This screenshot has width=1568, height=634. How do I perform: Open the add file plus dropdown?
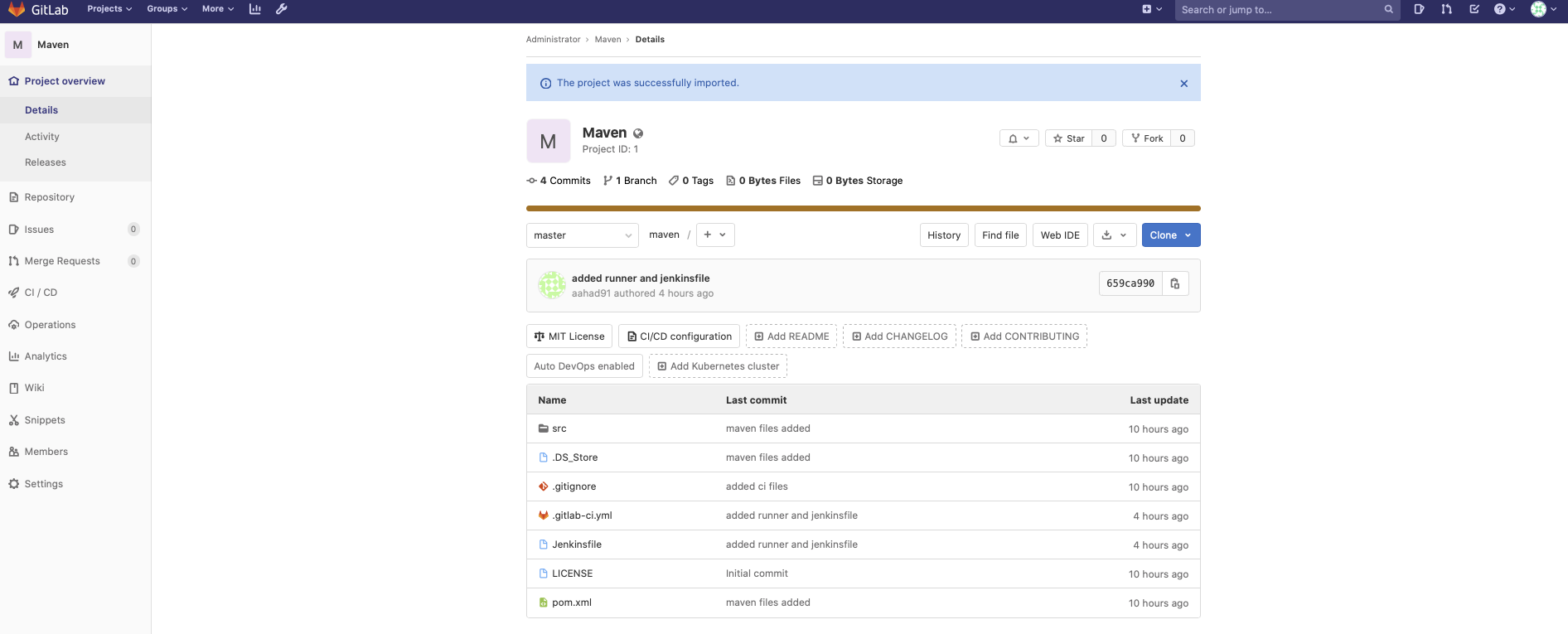coord(715,235)
